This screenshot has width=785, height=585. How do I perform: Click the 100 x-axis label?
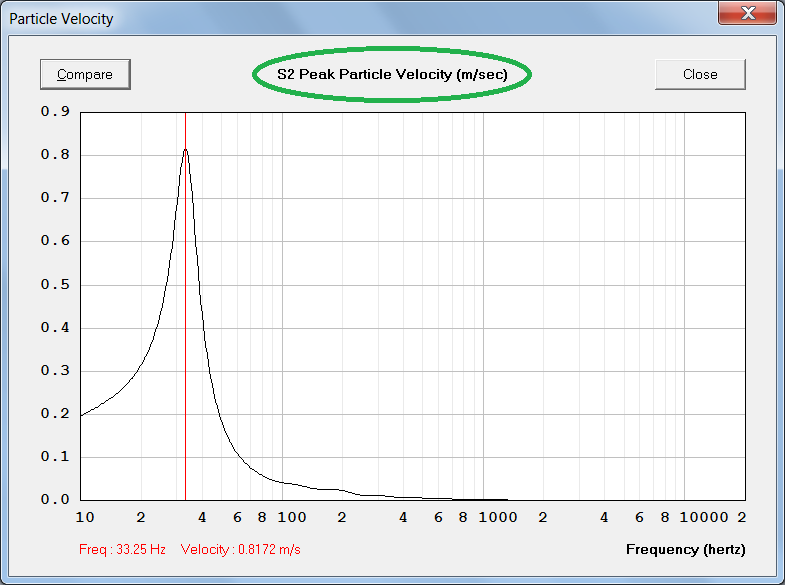pyautogui.click(x=292, y=517)
